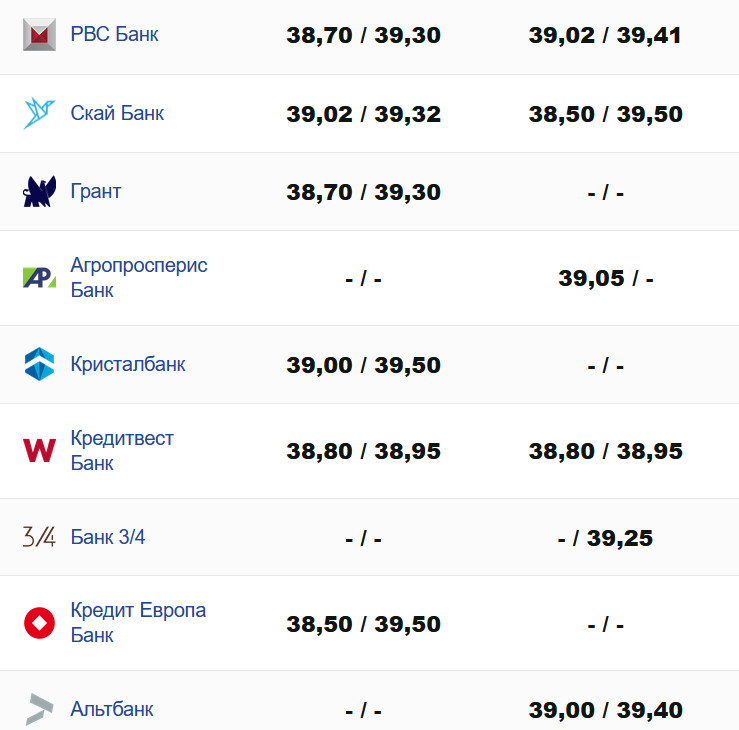Click the Альтбанк gray arrow logo
Viewport: 739px width, 730px height.
(x=39, y=709)
